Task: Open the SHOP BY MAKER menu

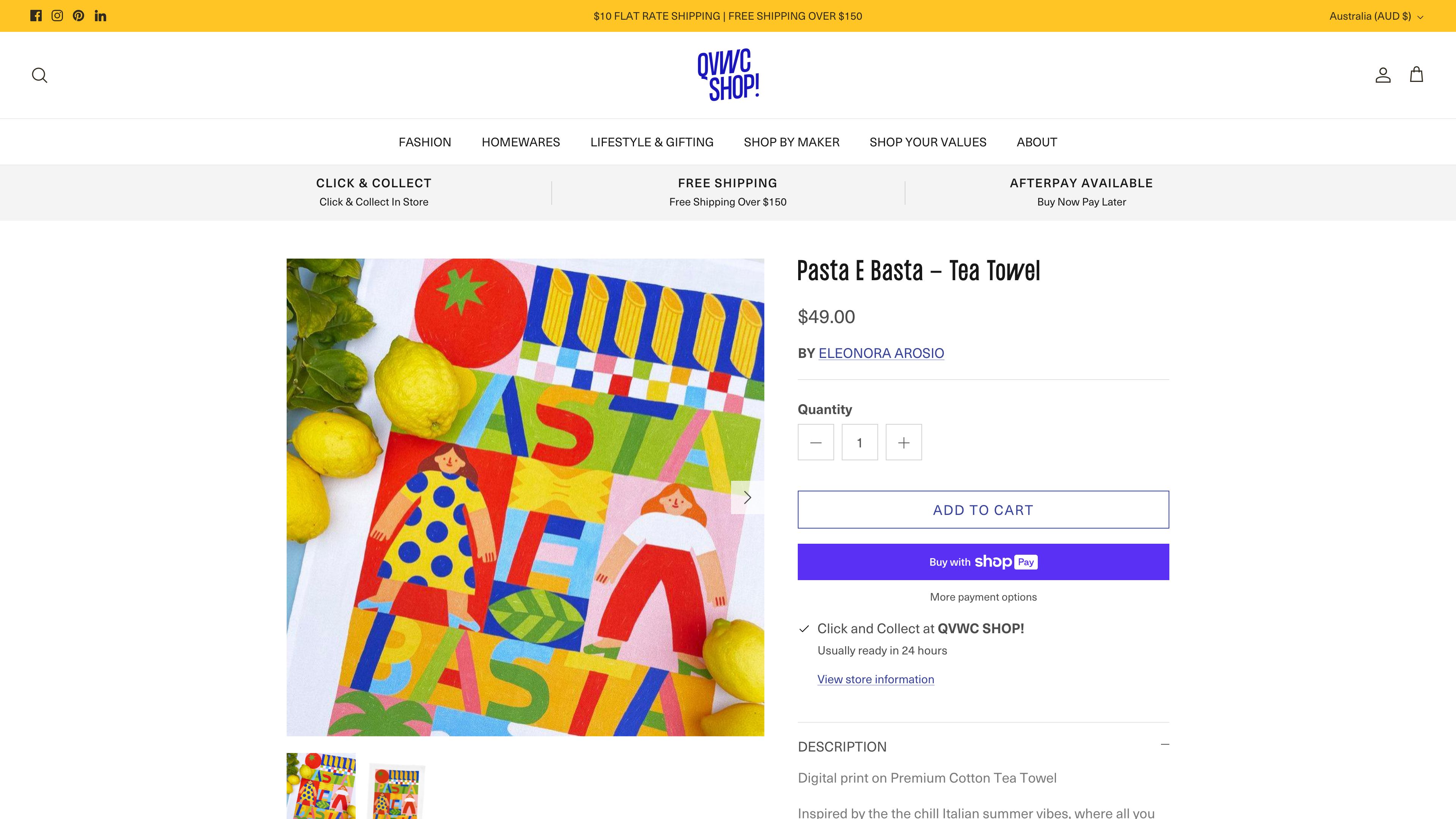Action: click(791, 142)
